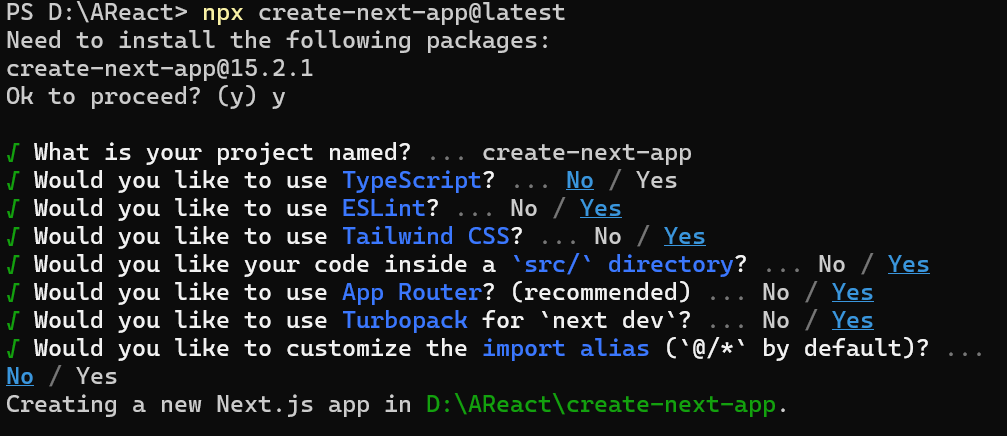1007x436 pixels.
Task: Select 'No' option on the src/ directory line
Action: pos(832,265)
